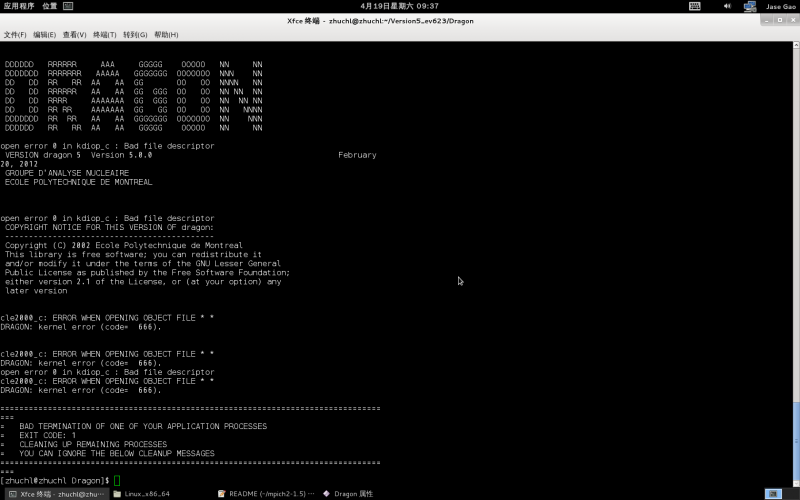This screenshot has width=800, height=500.
Task: Click the window title text zhuchl@zhuchl:~/Version5_ev623/Dragon
Action: pyautogui.click(x=401, y=21)
